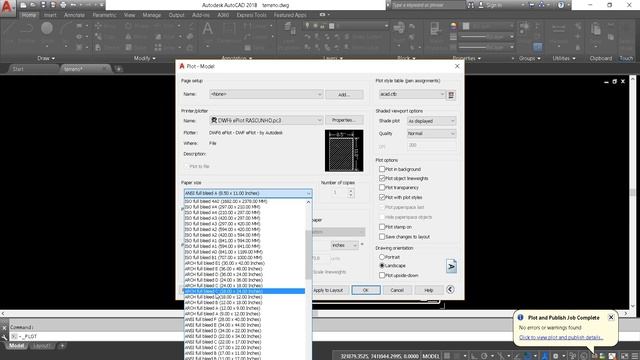Click the keyword search input field

pyautogui.click(x=428, y=5)
